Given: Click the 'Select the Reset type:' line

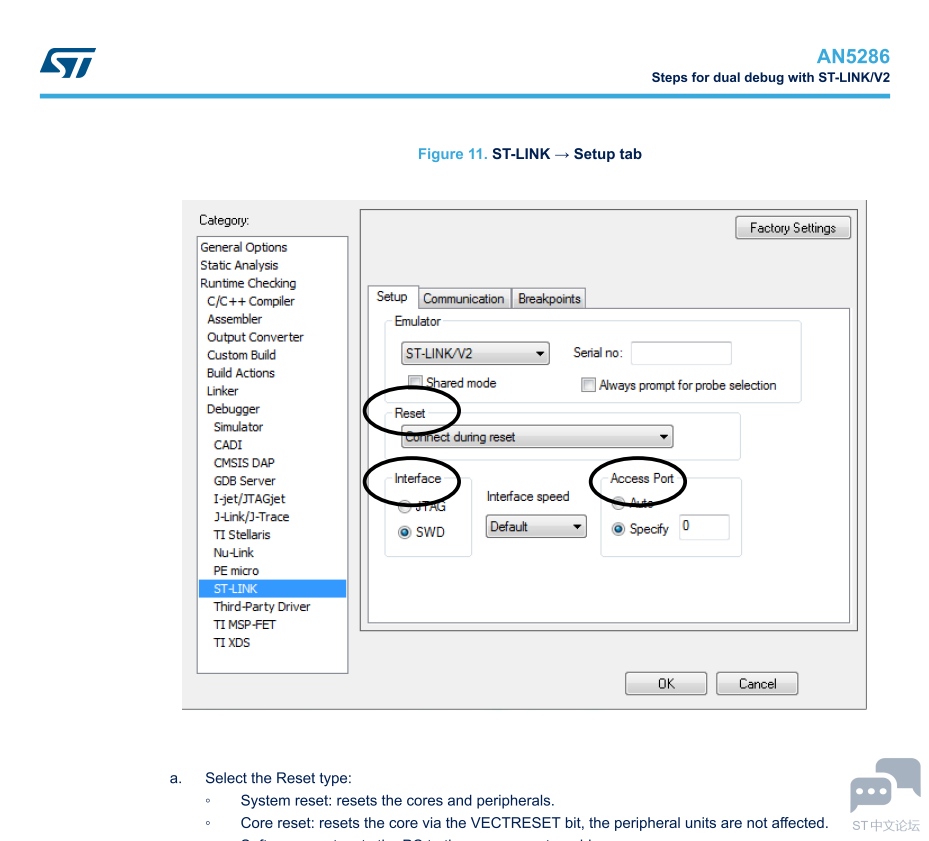Looking at the screenshot, I should point(278,778).
